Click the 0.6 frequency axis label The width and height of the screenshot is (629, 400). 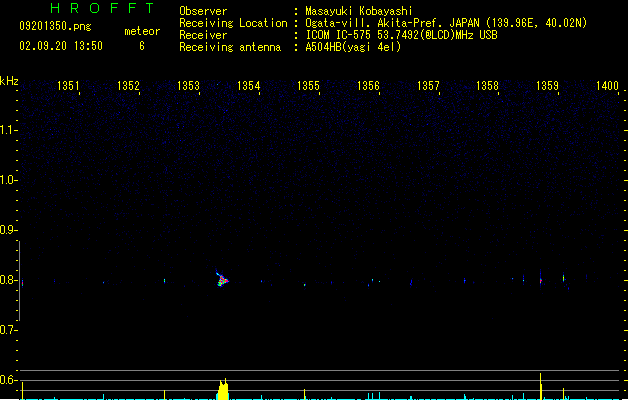(x=8, y=380)
